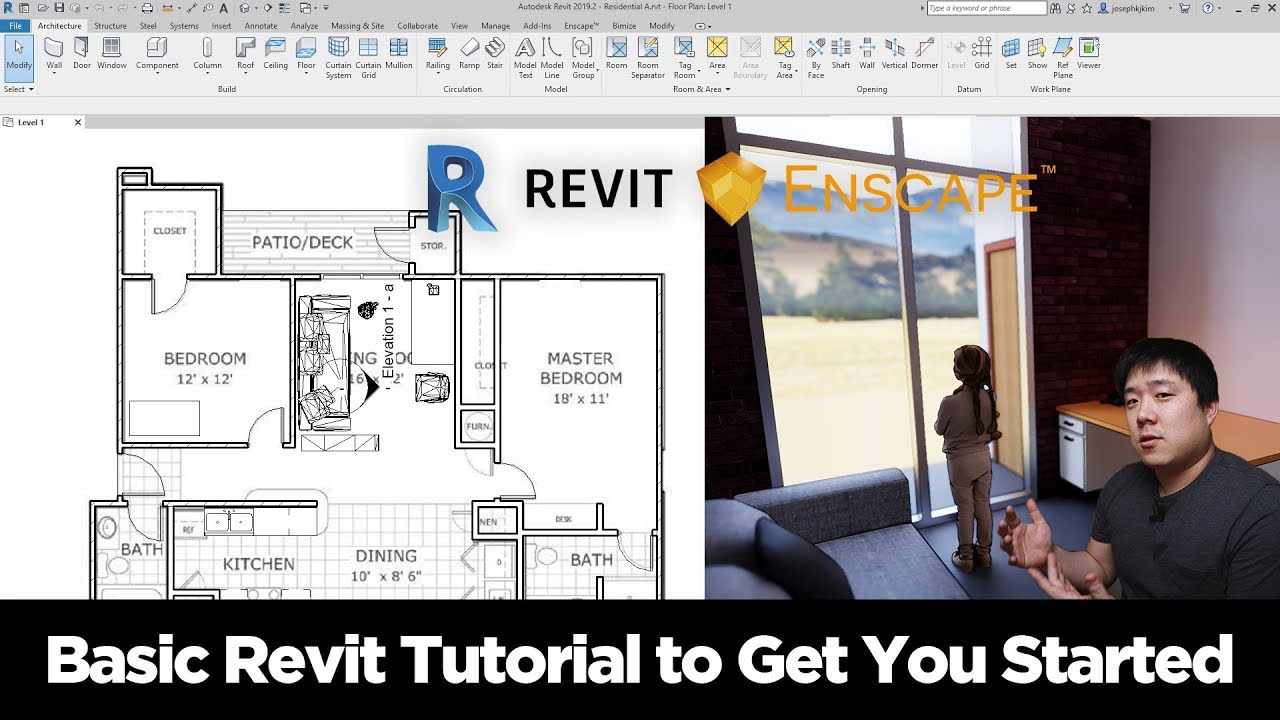Select the Vertical opening tool
The width and height of the screenshot is (1280, 720).
[895, 55]
